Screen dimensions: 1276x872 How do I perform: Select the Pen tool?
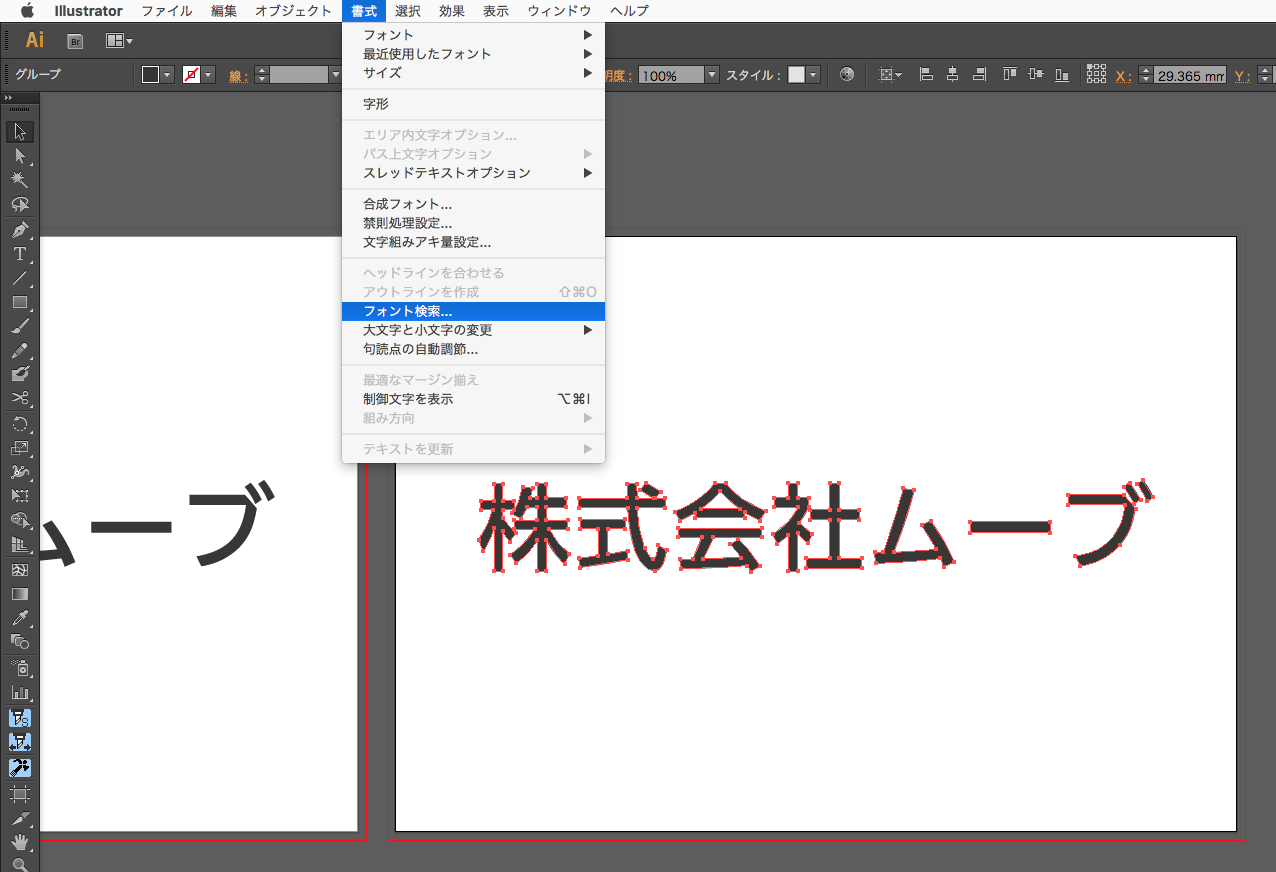click(x=20, y=230)
